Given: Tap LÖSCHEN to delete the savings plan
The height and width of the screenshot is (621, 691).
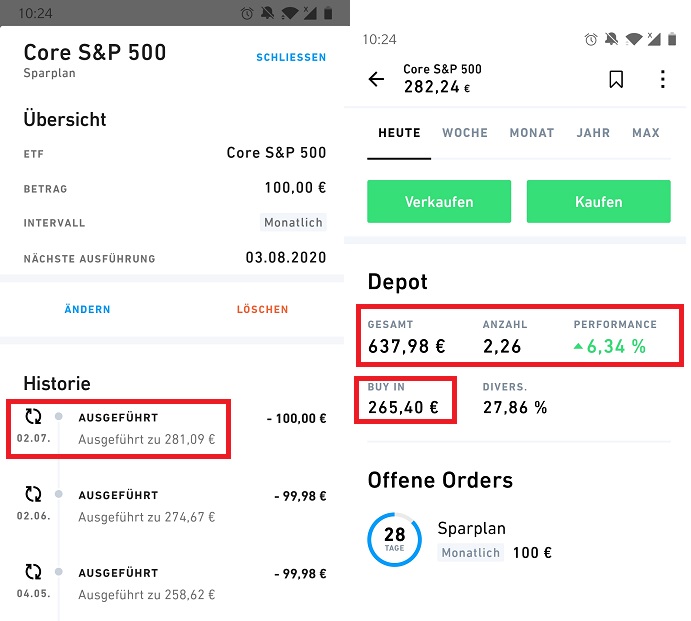Looking at the screenshot, I should (x=262, y=309).
